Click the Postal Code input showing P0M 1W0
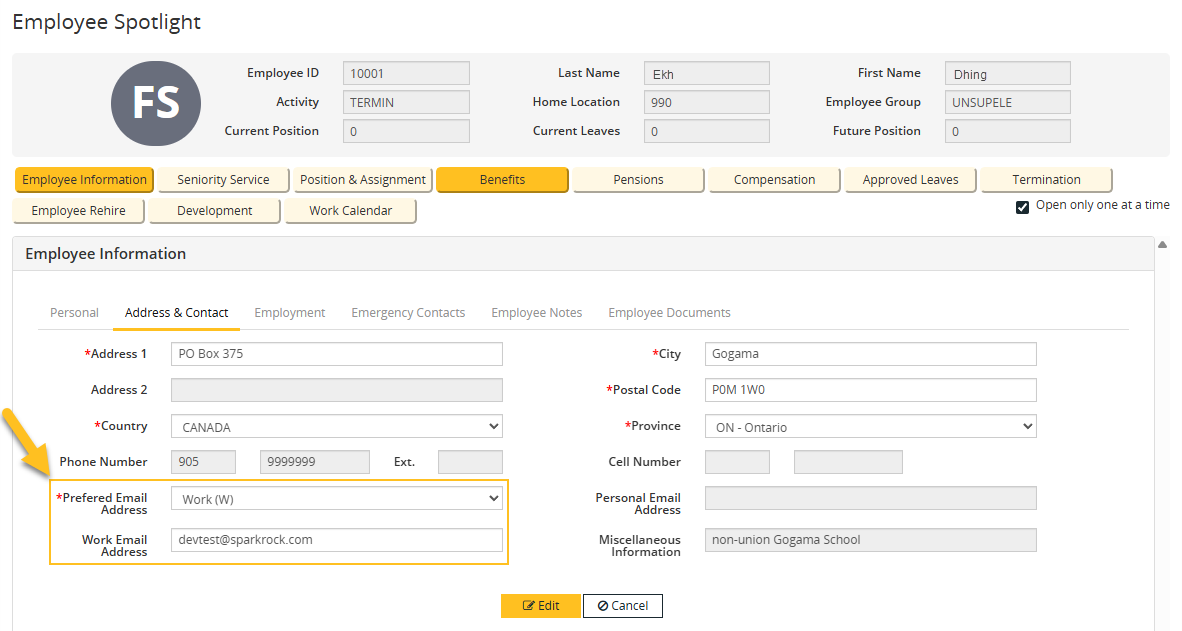The height and width of the screenshot is (631, 1182). click(x=870, y=389)
